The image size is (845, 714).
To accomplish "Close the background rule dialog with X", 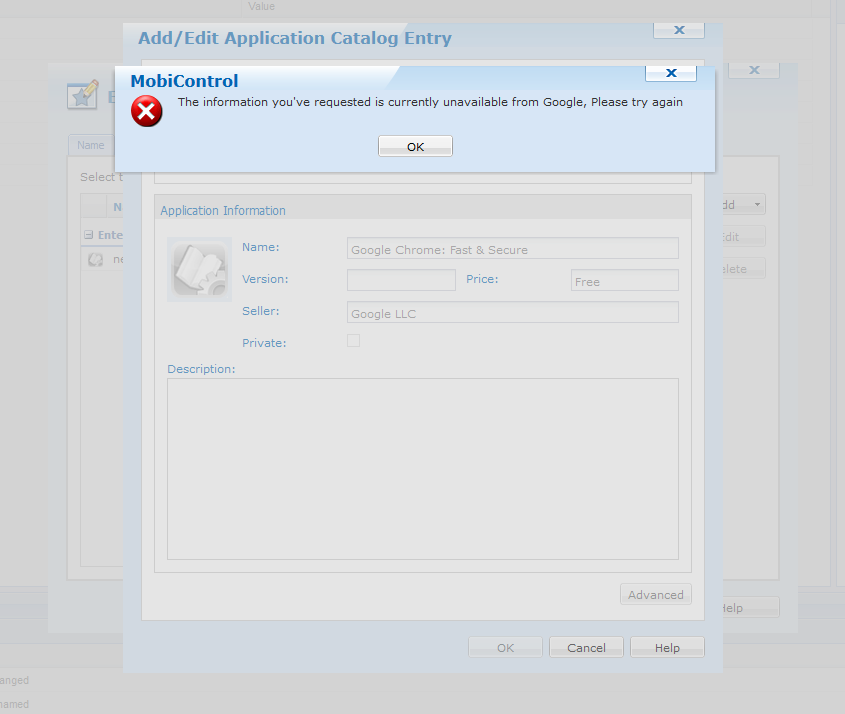I will pos(755,70).
